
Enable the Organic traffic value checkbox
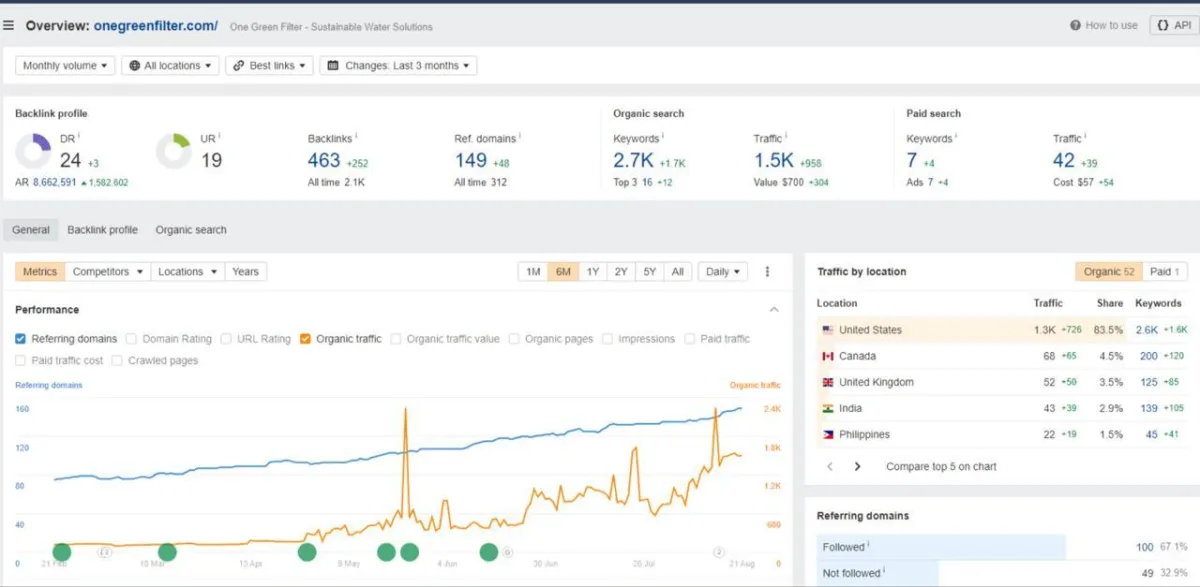pos(396,339)
